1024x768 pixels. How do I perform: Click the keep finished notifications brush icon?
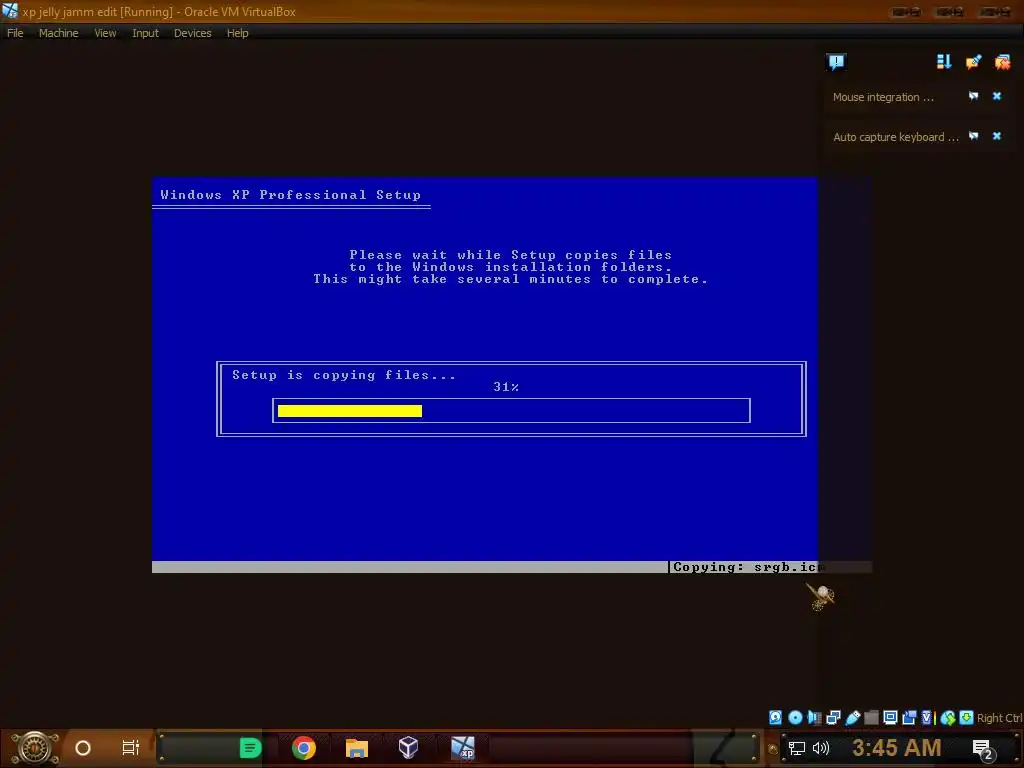(x=973, y=61)
